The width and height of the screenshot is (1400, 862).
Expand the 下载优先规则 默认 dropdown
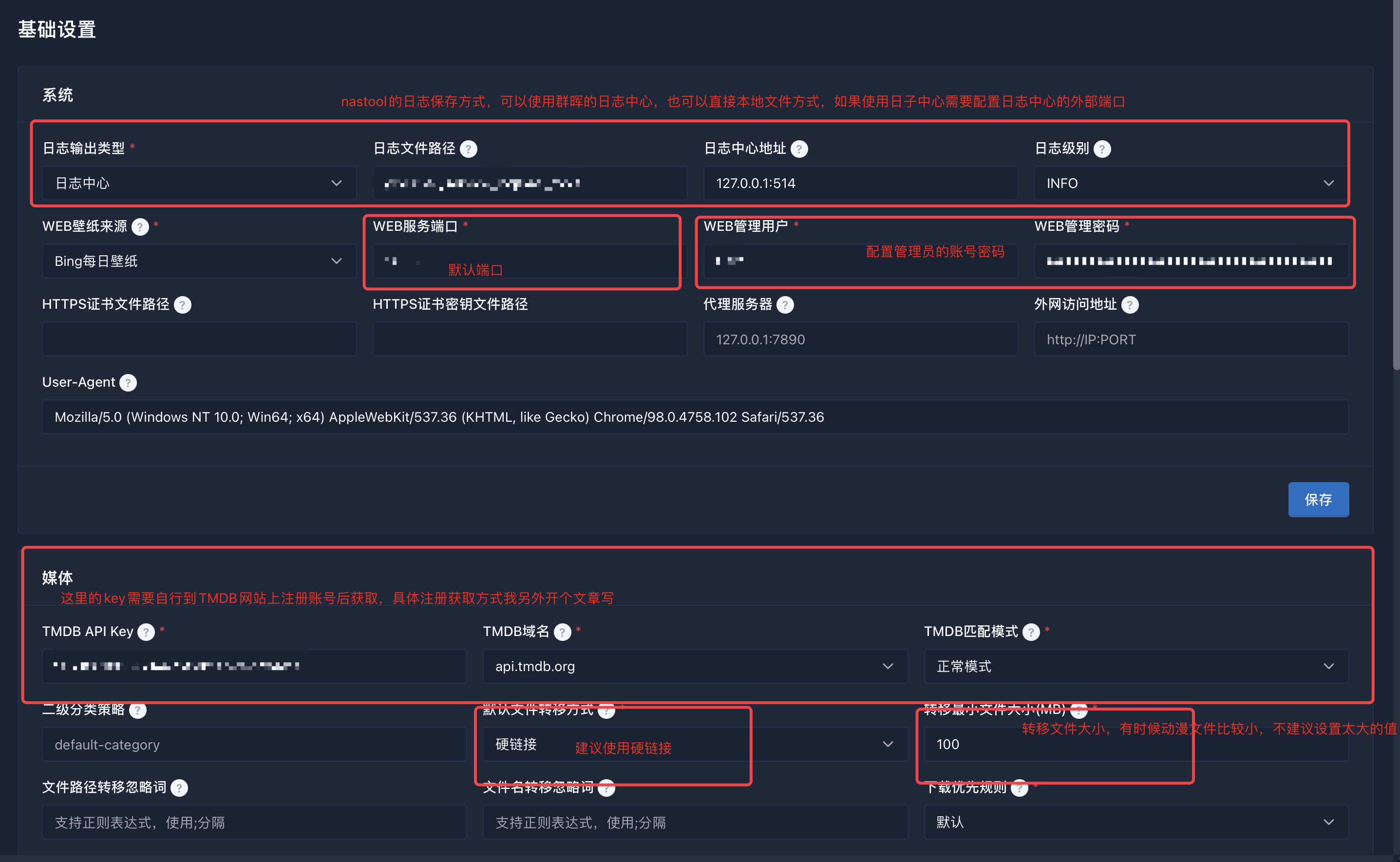[1135, 822]
